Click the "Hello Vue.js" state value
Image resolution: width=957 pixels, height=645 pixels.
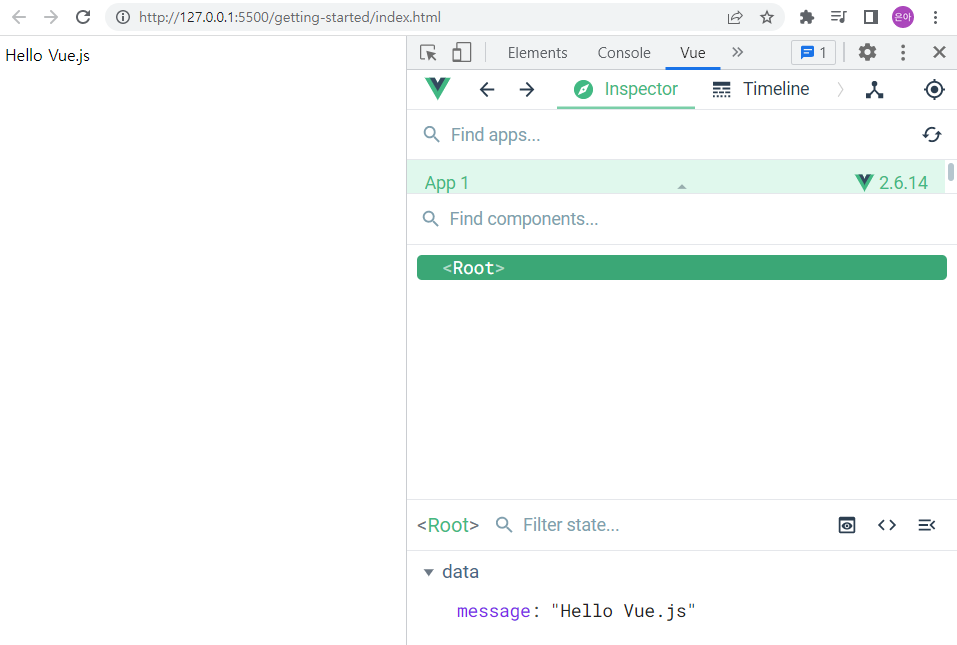(x=623, y=611)
